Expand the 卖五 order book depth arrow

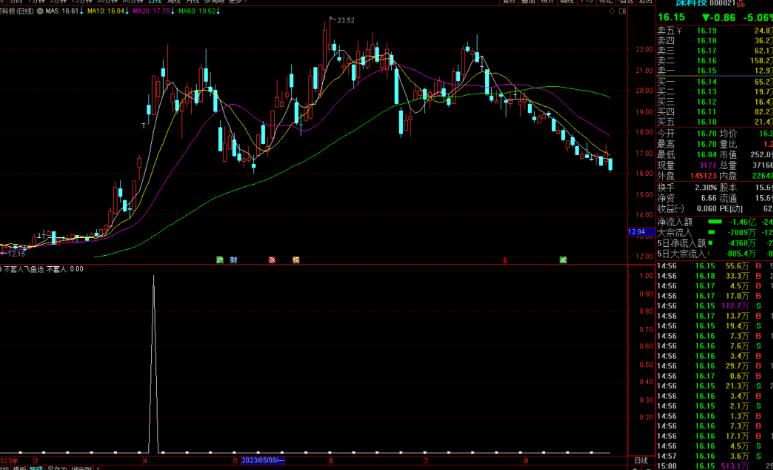679,31
